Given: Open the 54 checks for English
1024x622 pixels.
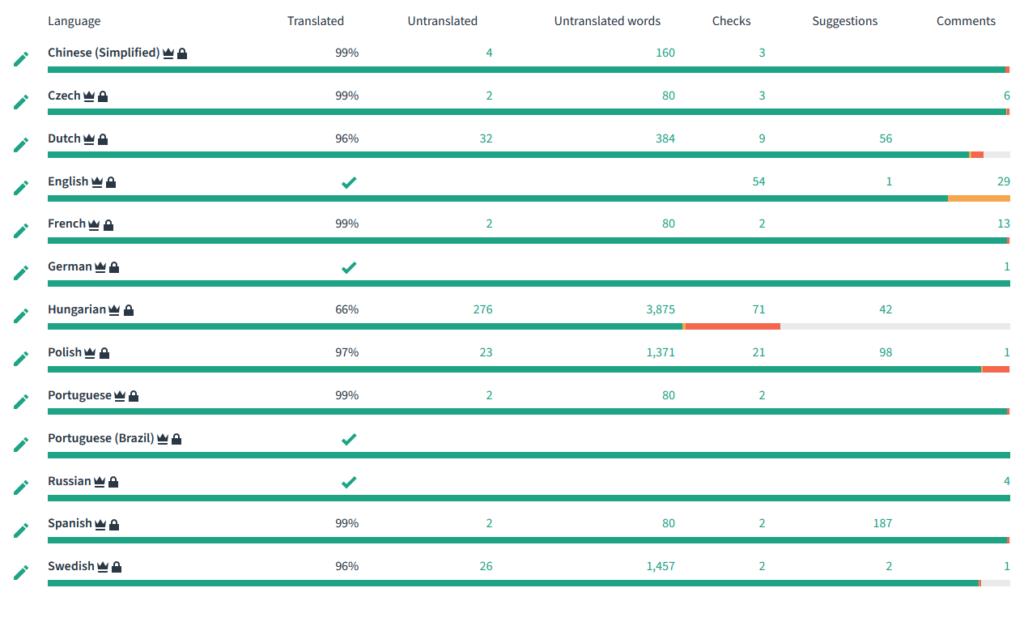Looking at the screenshot, I should 758,182.
